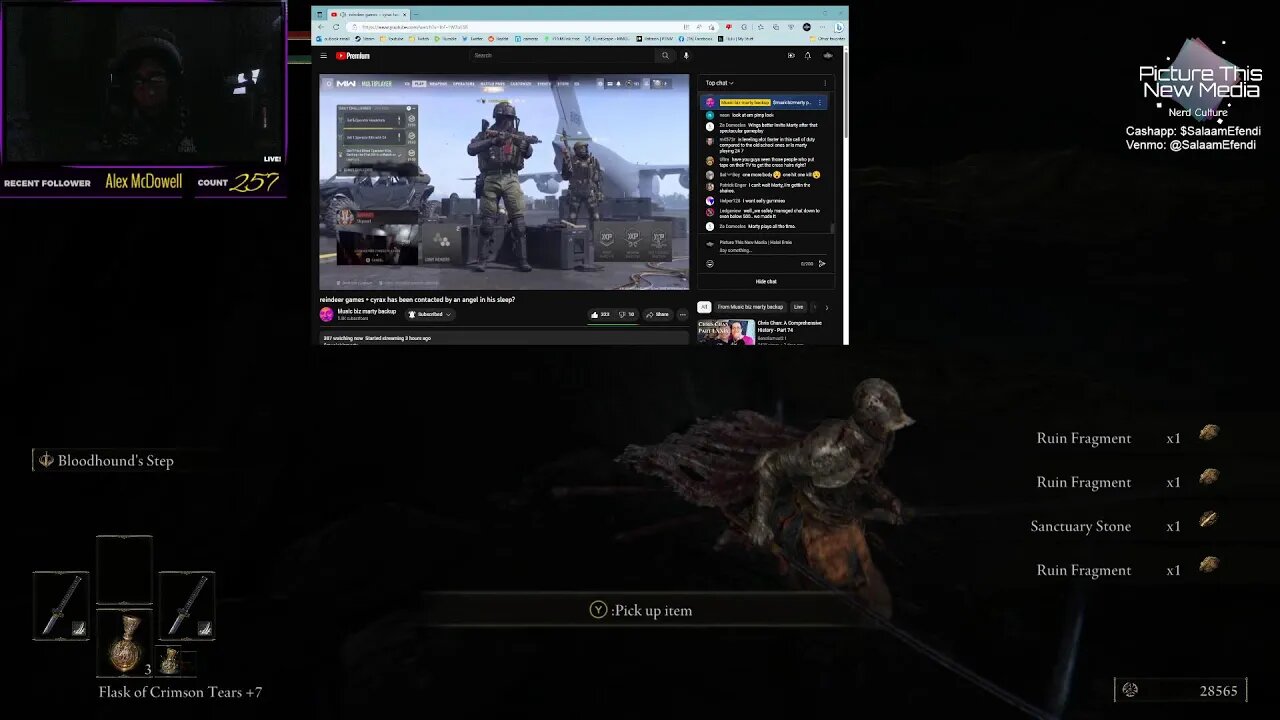The width and height of the screenshot is (1280, 720).
Task: Open the Steam bookmark in favorites bar
Action: [x=365, y=39]
